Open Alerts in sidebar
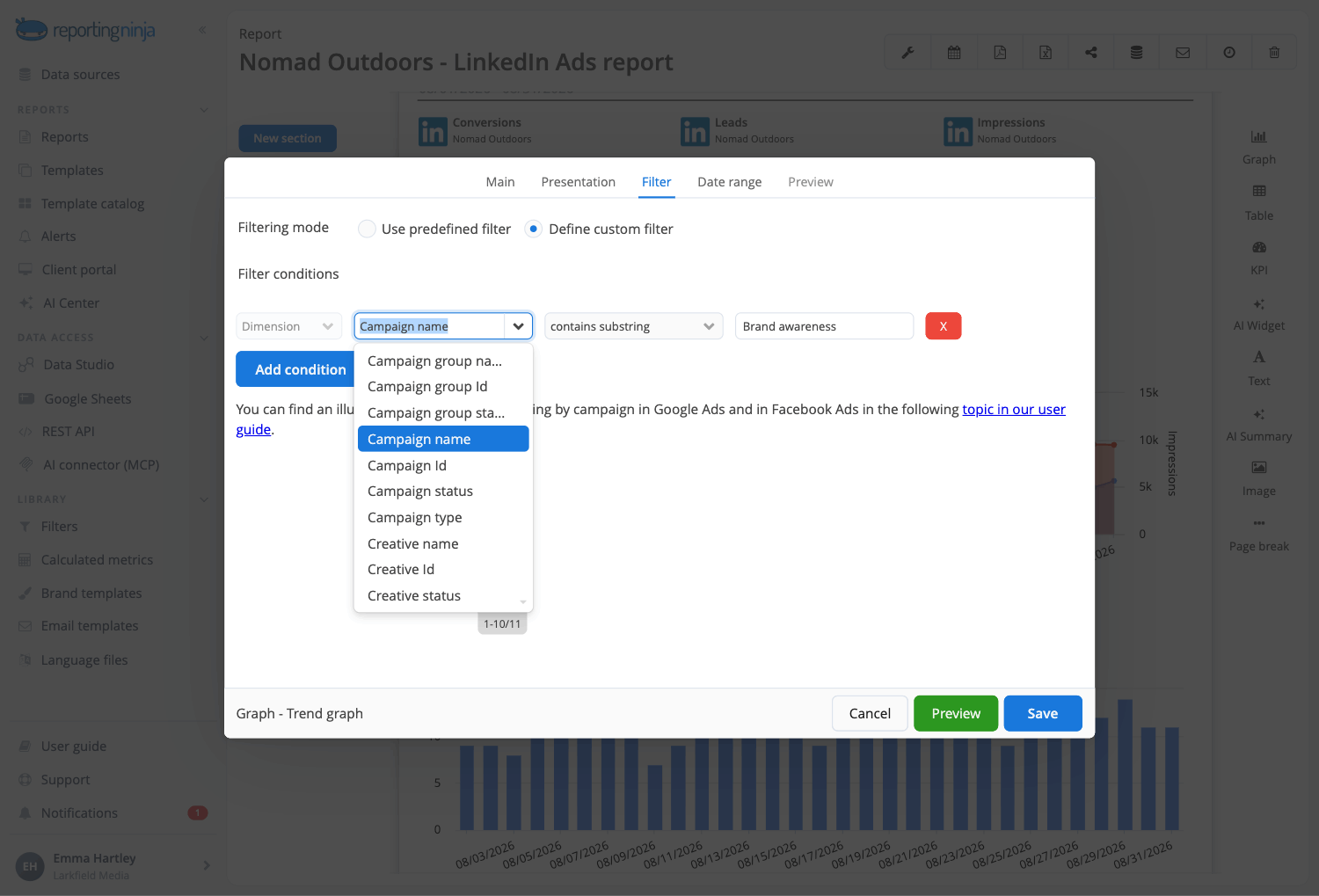Image resolution: width=1319 pixels, height=896 pixels. [x=58, y=237]
